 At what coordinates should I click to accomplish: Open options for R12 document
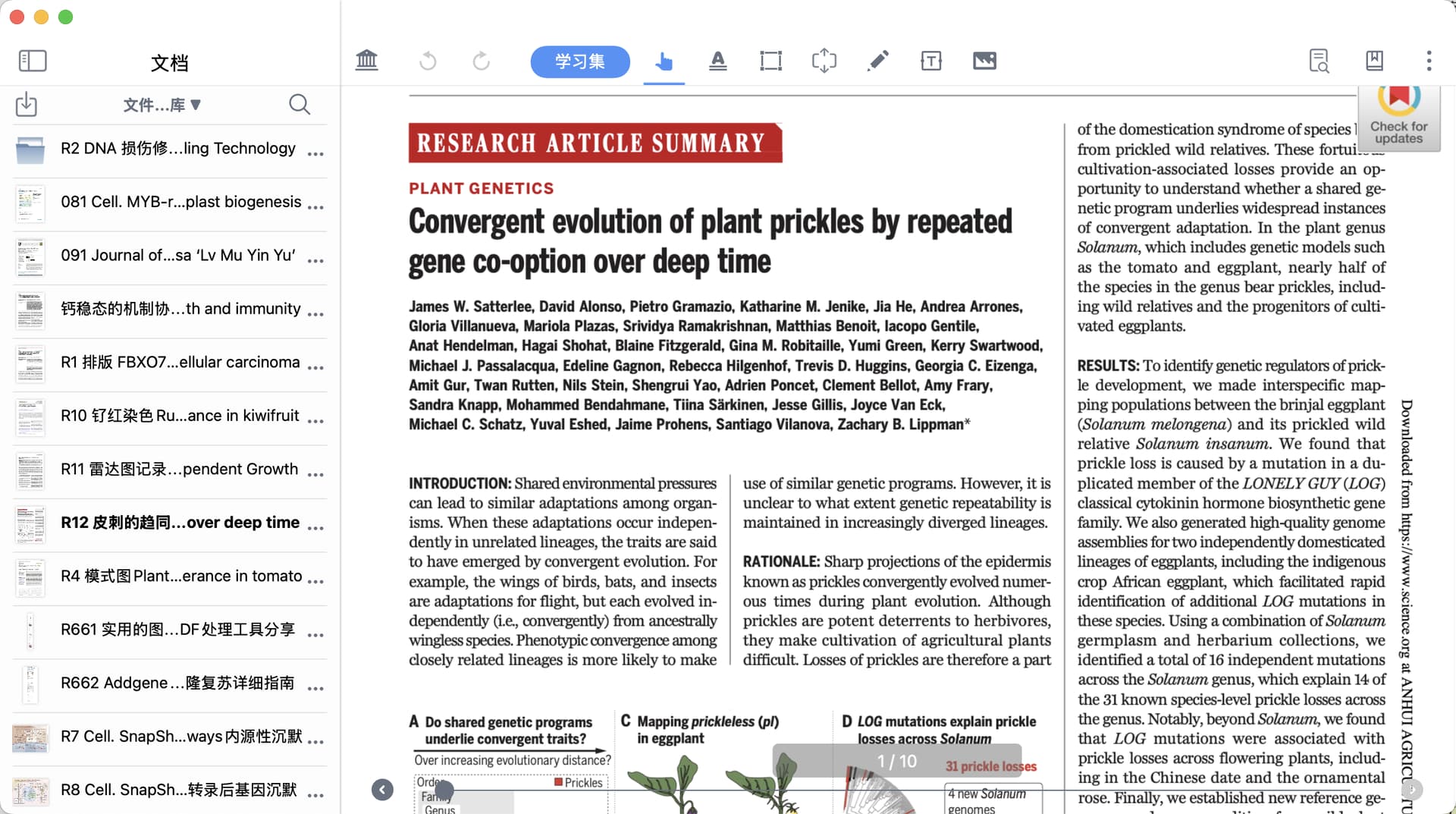tap(315, 527)
